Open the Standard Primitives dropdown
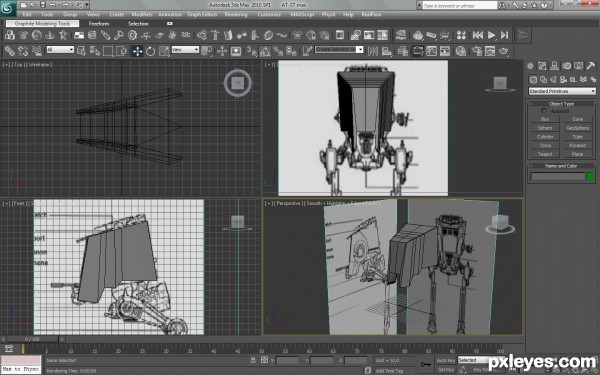This screenshot has width=600, height=375. point(562,91)
